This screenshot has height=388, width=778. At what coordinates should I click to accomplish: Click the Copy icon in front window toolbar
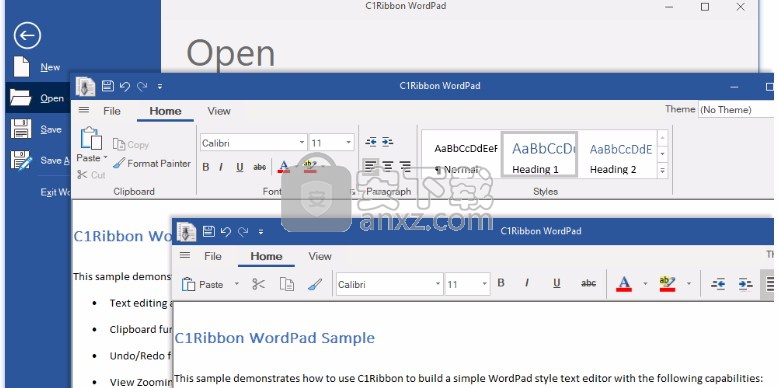[x=287, y=284]
